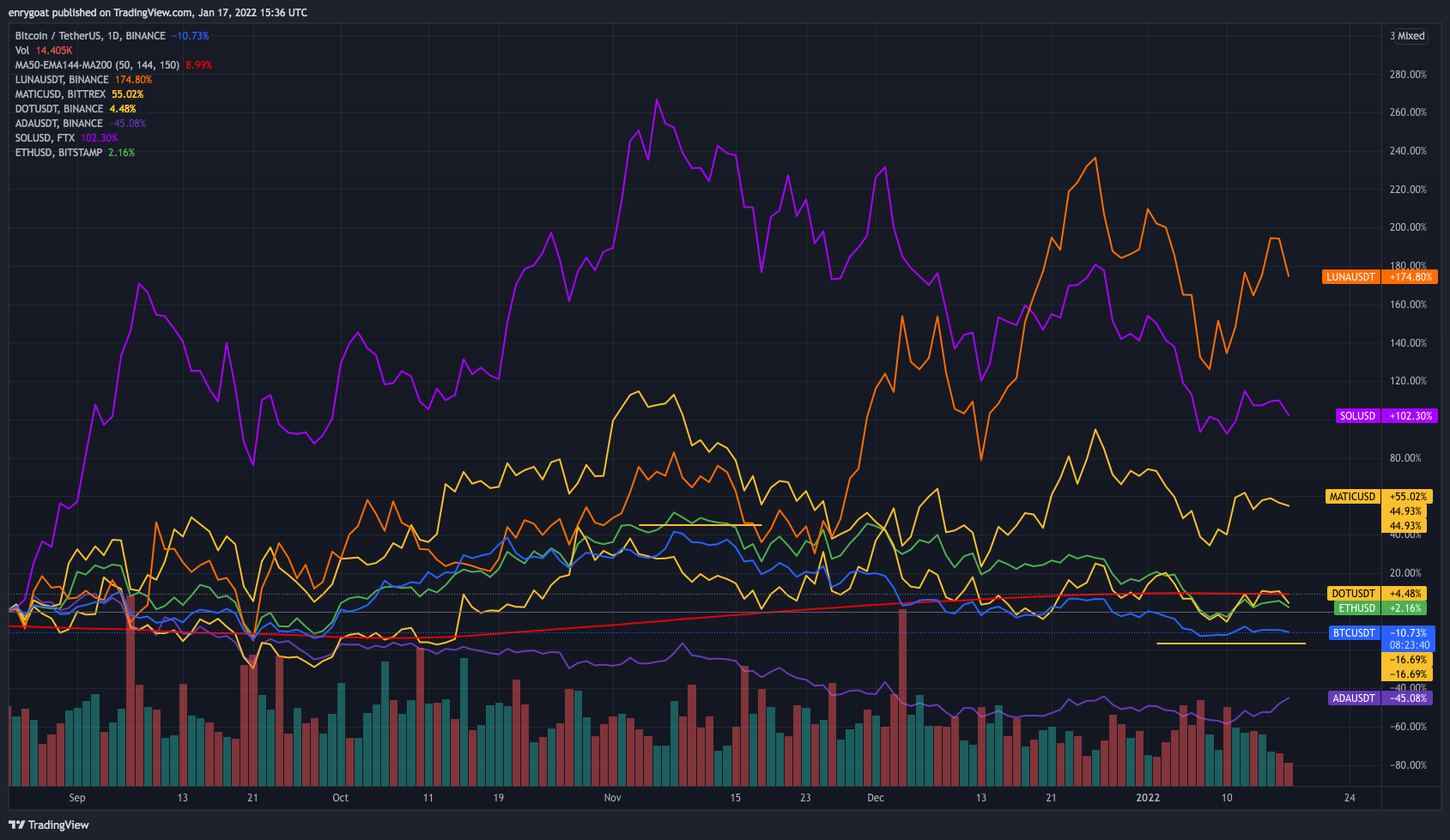Click the +55.02% value on the price axis
Screen dimensions: 1450x840
click(1408, 497)
